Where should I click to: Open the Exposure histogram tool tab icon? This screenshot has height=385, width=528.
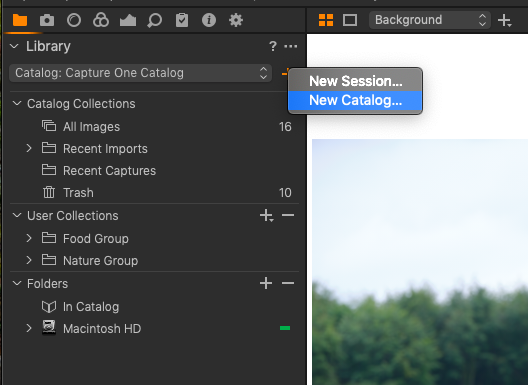(x=128, y=21)
